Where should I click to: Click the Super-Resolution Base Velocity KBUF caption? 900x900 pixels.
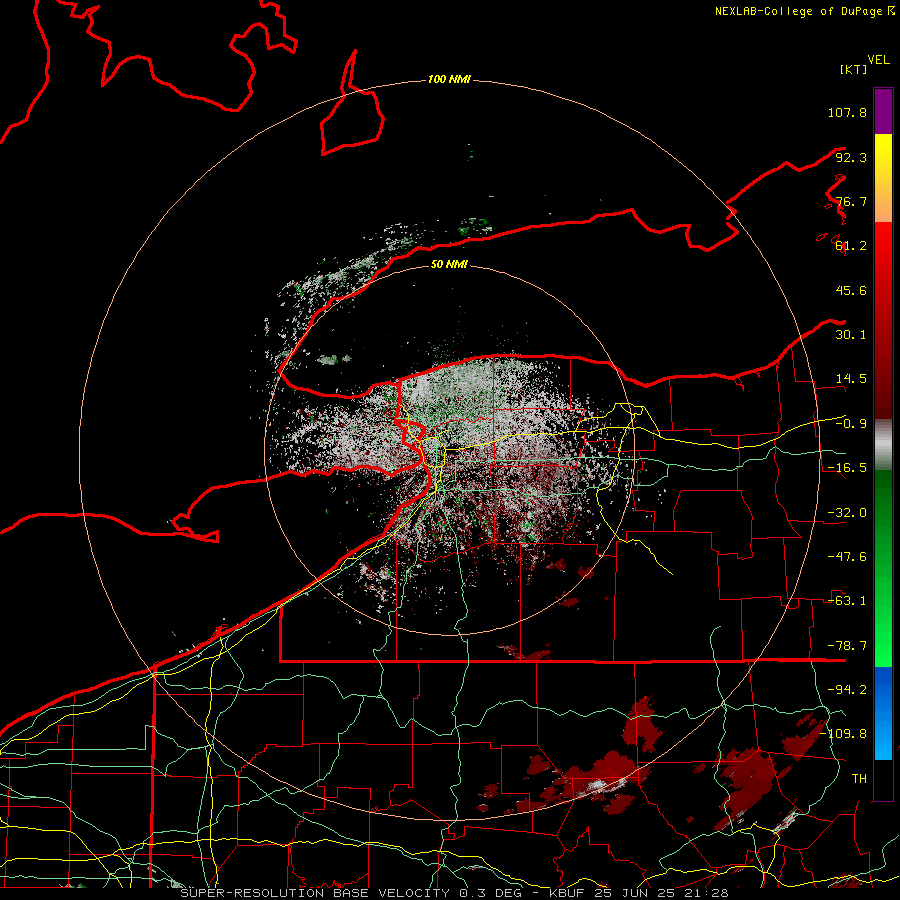(454, 893)
